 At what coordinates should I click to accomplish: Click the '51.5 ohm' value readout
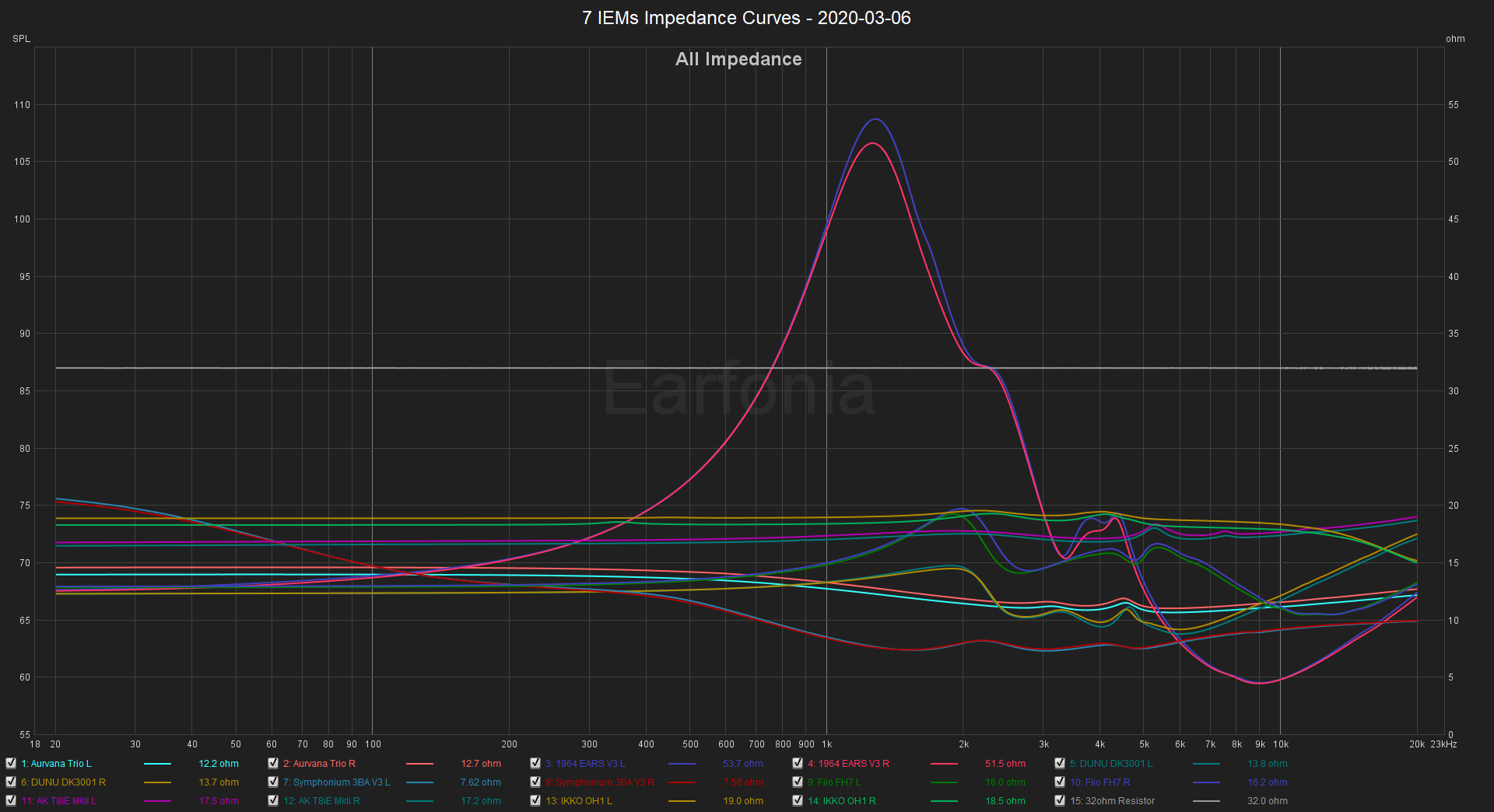click(1005, 764)
